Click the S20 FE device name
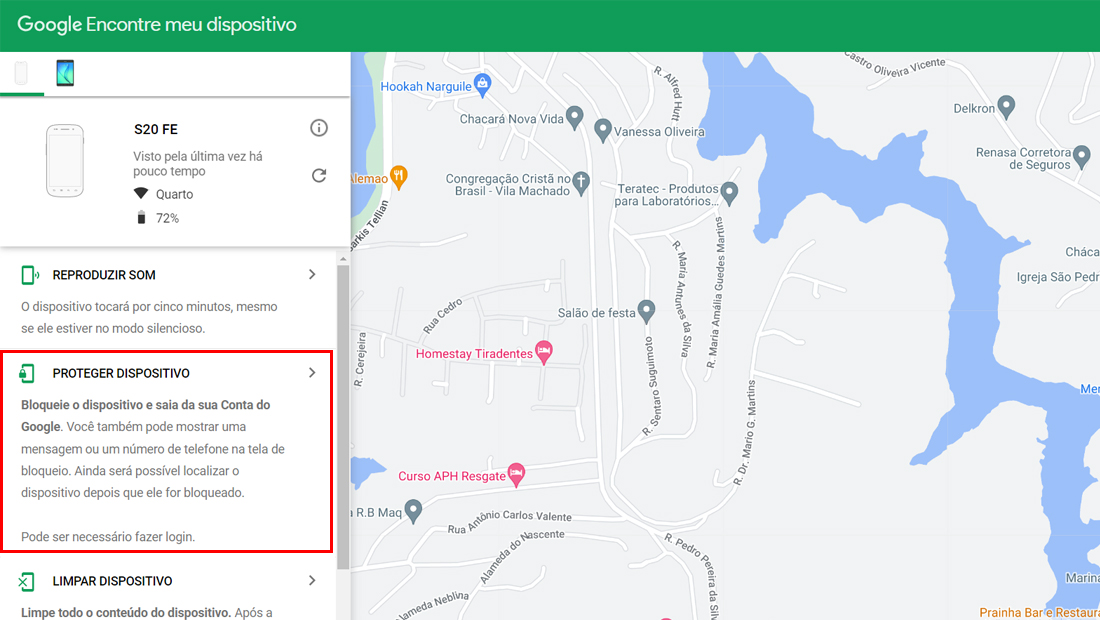This screenshot has width=1100, height=620. [x=156, y=129]
